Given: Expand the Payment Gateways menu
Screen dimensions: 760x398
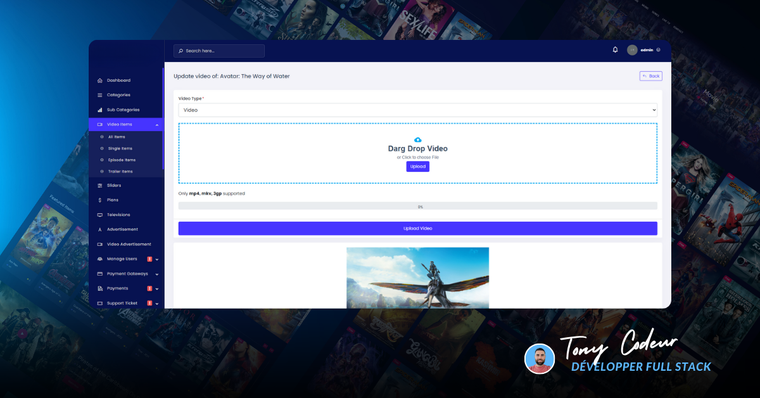Looking at the screenshot, I should [157, 274].
